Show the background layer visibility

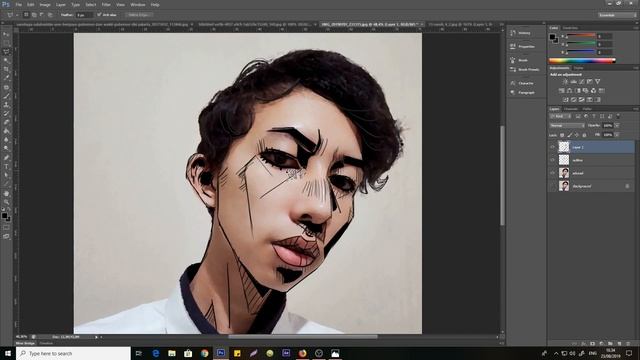pos(553,186)
